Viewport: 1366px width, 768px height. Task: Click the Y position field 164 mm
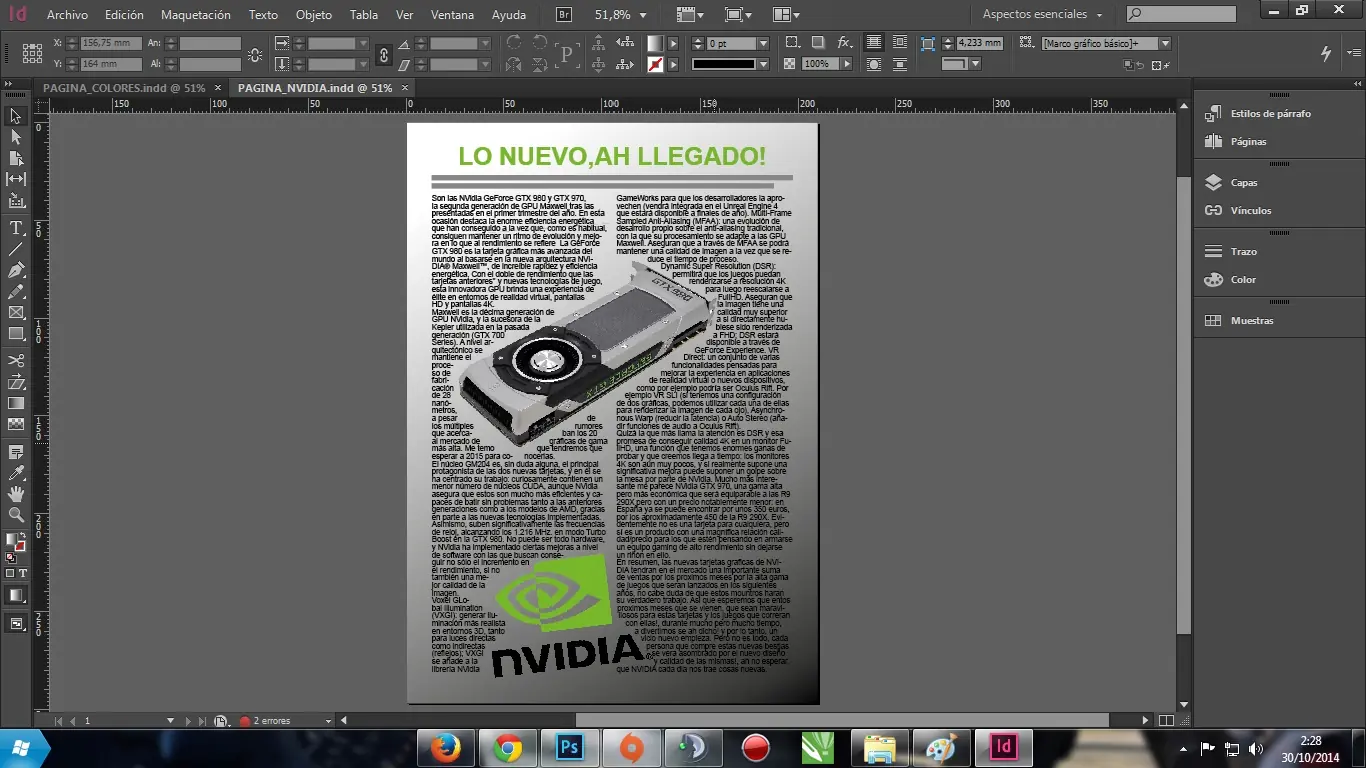point(110,64)
